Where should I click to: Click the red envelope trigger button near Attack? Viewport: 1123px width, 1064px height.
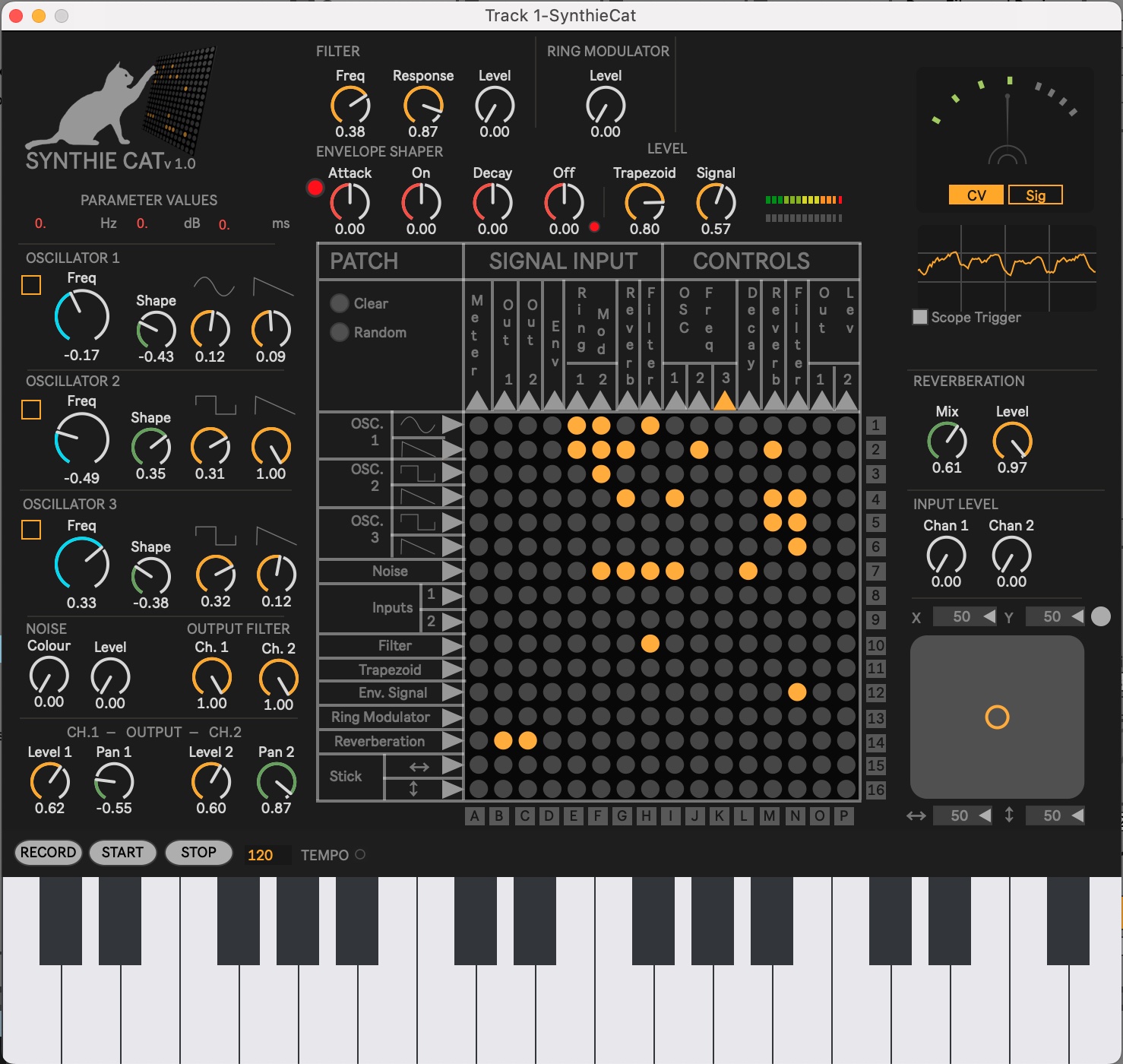coord(315,188)
